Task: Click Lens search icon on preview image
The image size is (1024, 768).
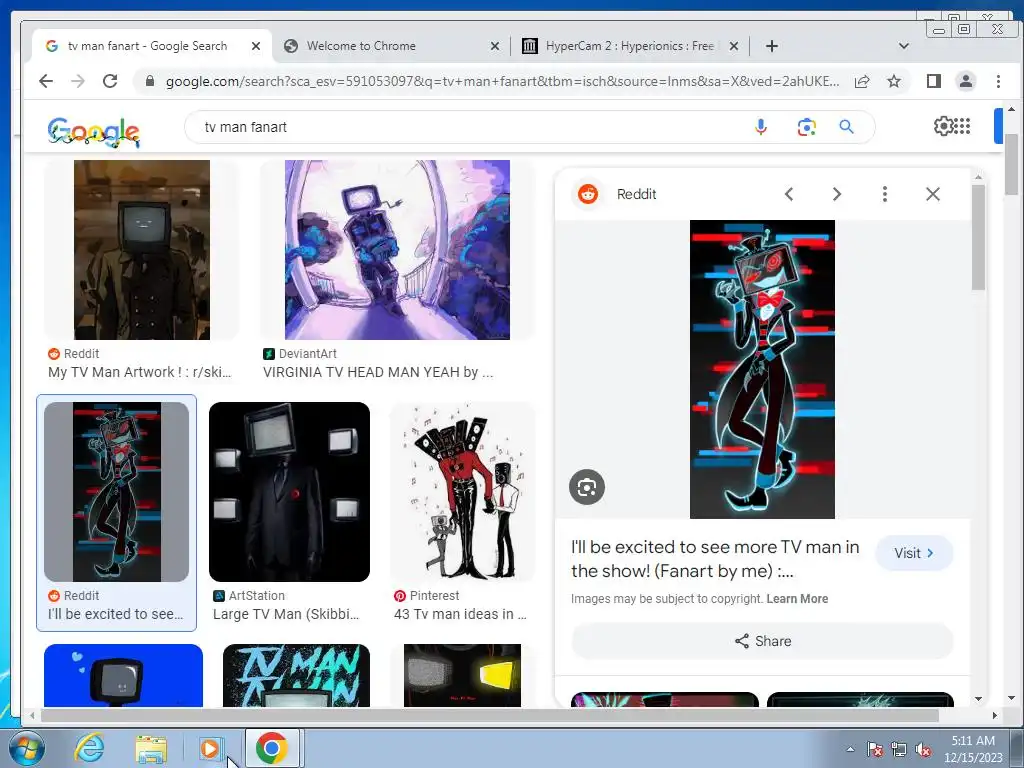Action: 586,487
